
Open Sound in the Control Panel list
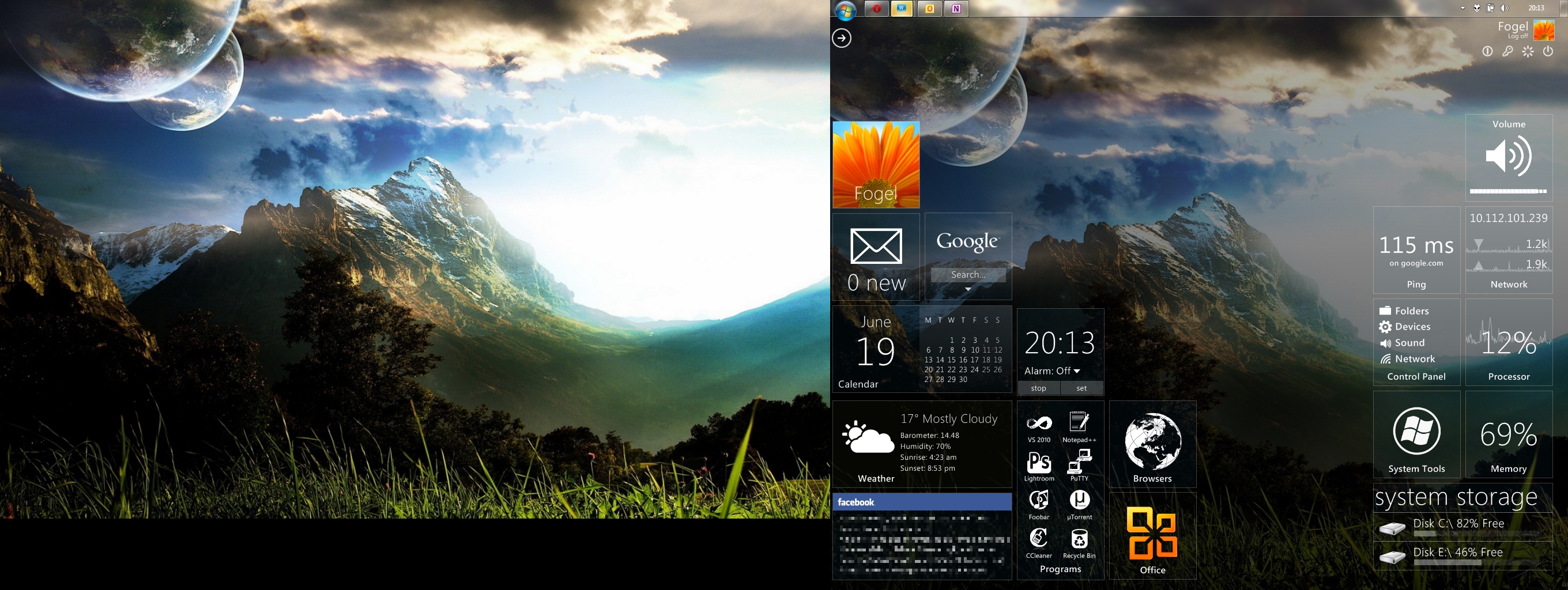click(x=1408, y=343)
